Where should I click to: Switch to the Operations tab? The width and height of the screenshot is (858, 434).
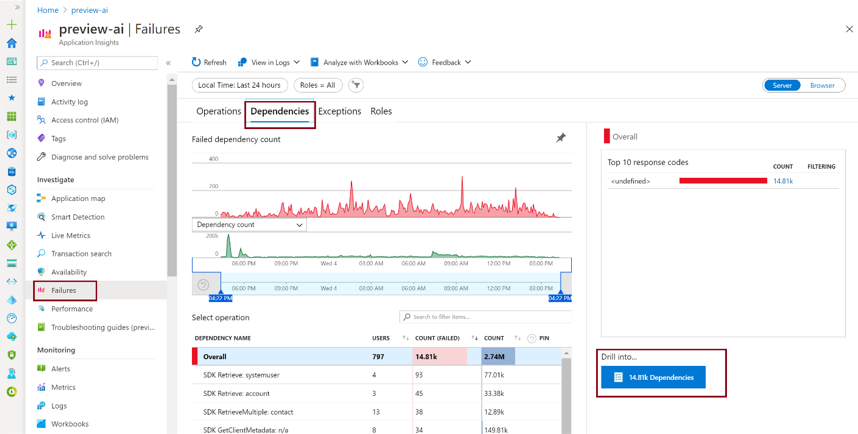coord(218,111)
